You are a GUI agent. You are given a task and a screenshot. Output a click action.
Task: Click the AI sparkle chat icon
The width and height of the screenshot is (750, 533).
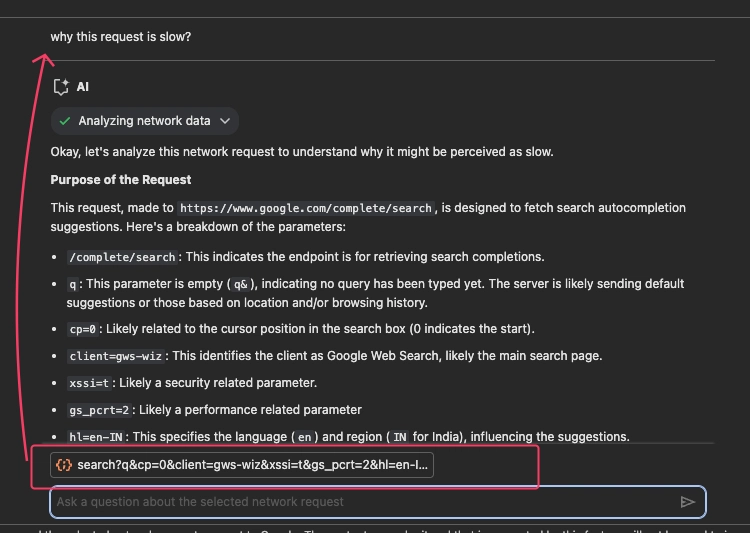61,87
